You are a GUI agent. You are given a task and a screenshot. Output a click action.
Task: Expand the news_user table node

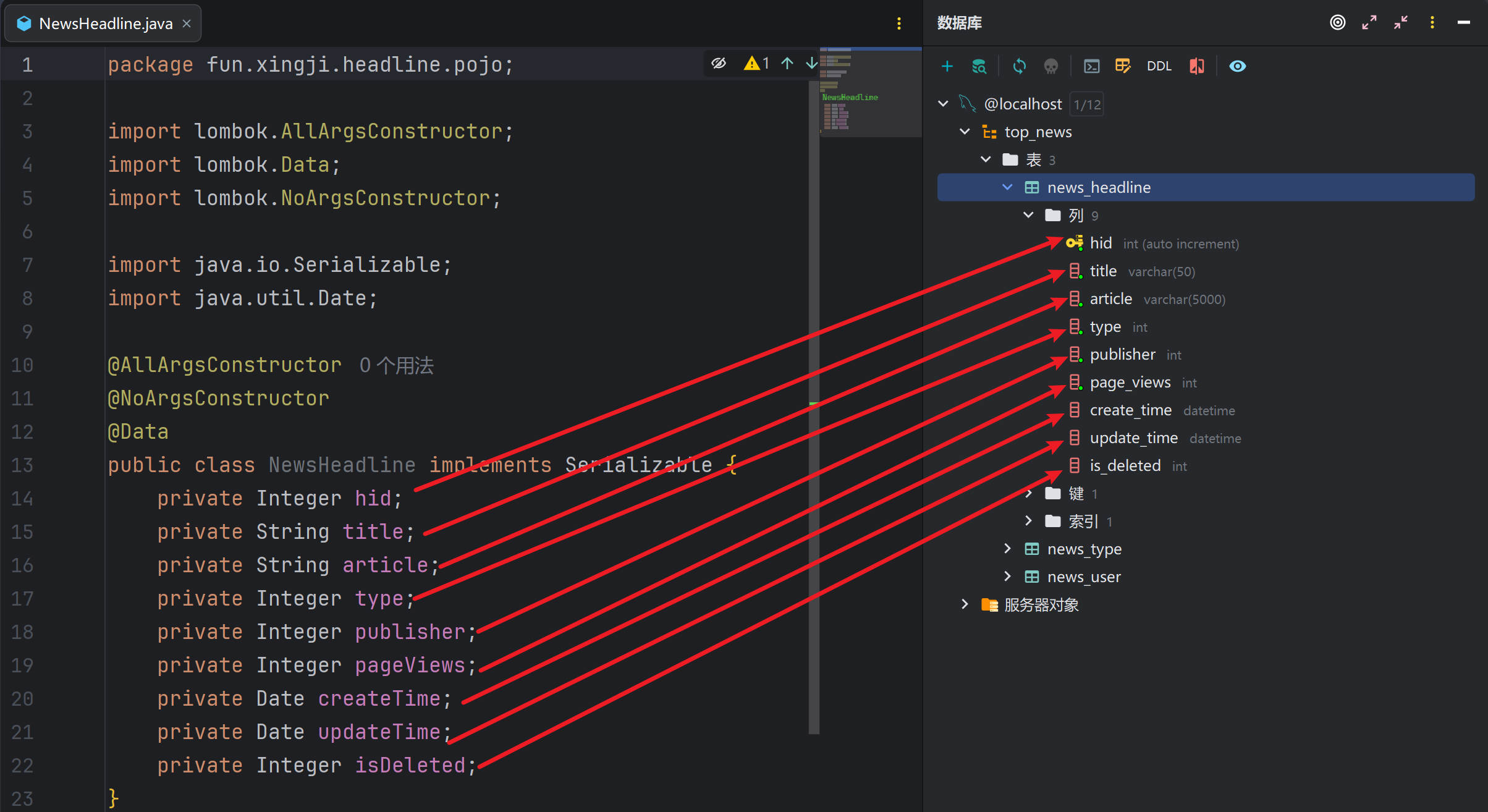pyautogui.click(x=1007, y=577)
